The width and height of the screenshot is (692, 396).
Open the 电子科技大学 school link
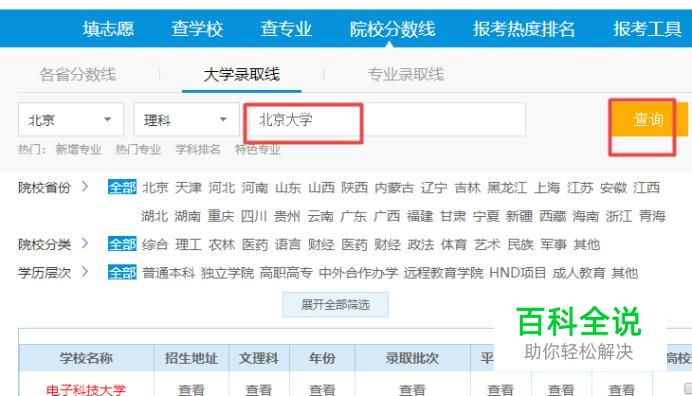coord(86,390)
